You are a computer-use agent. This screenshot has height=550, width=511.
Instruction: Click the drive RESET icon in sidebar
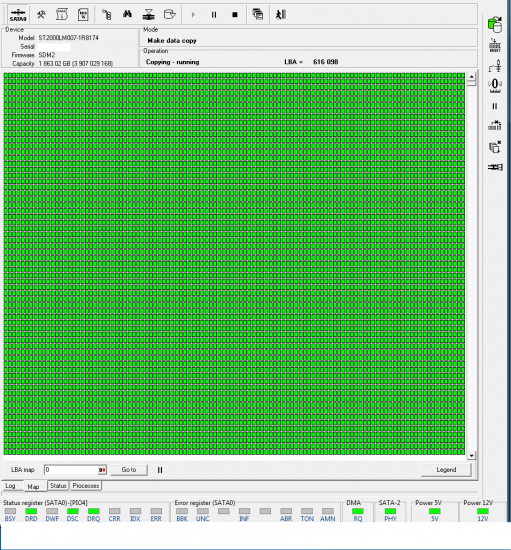coord(495,46)
